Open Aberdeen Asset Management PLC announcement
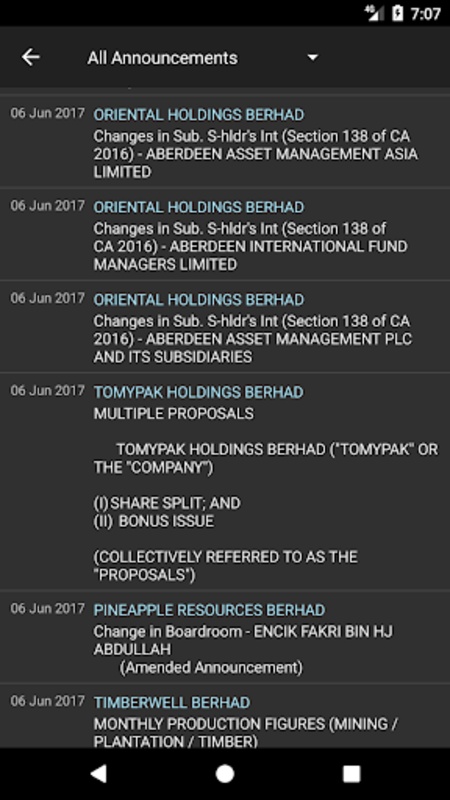The width and height of the screenshot is (450, 800). click(253, 339)
